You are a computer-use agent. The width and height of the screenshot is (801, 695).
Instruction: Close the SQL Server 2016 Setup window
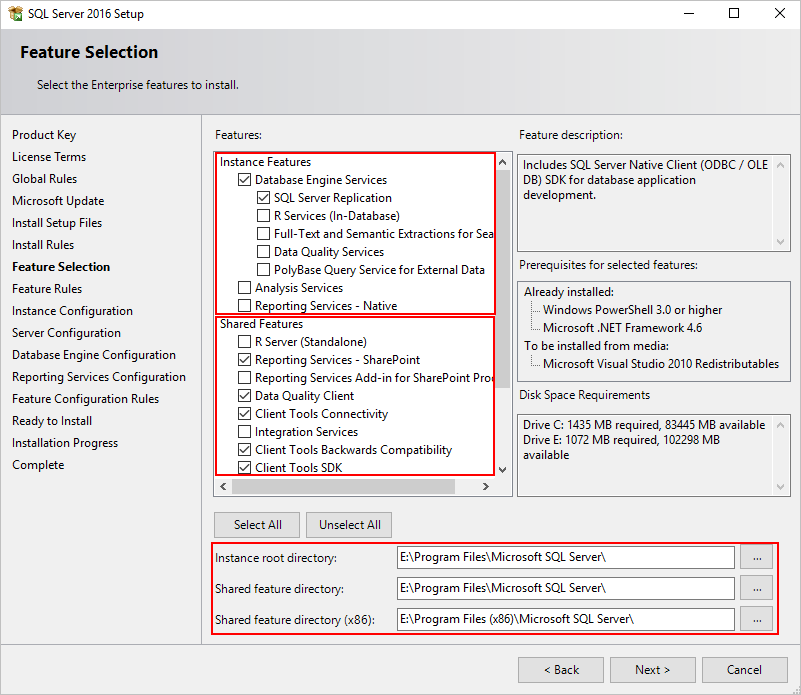point(780,13)
